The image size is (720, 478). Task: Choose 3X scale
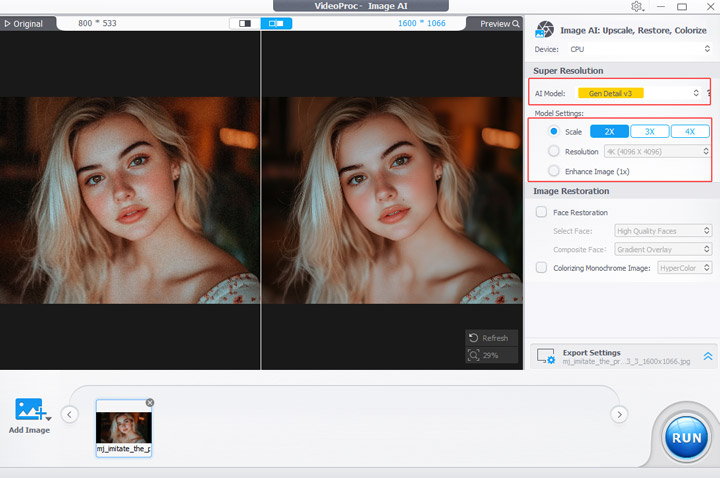649,131
